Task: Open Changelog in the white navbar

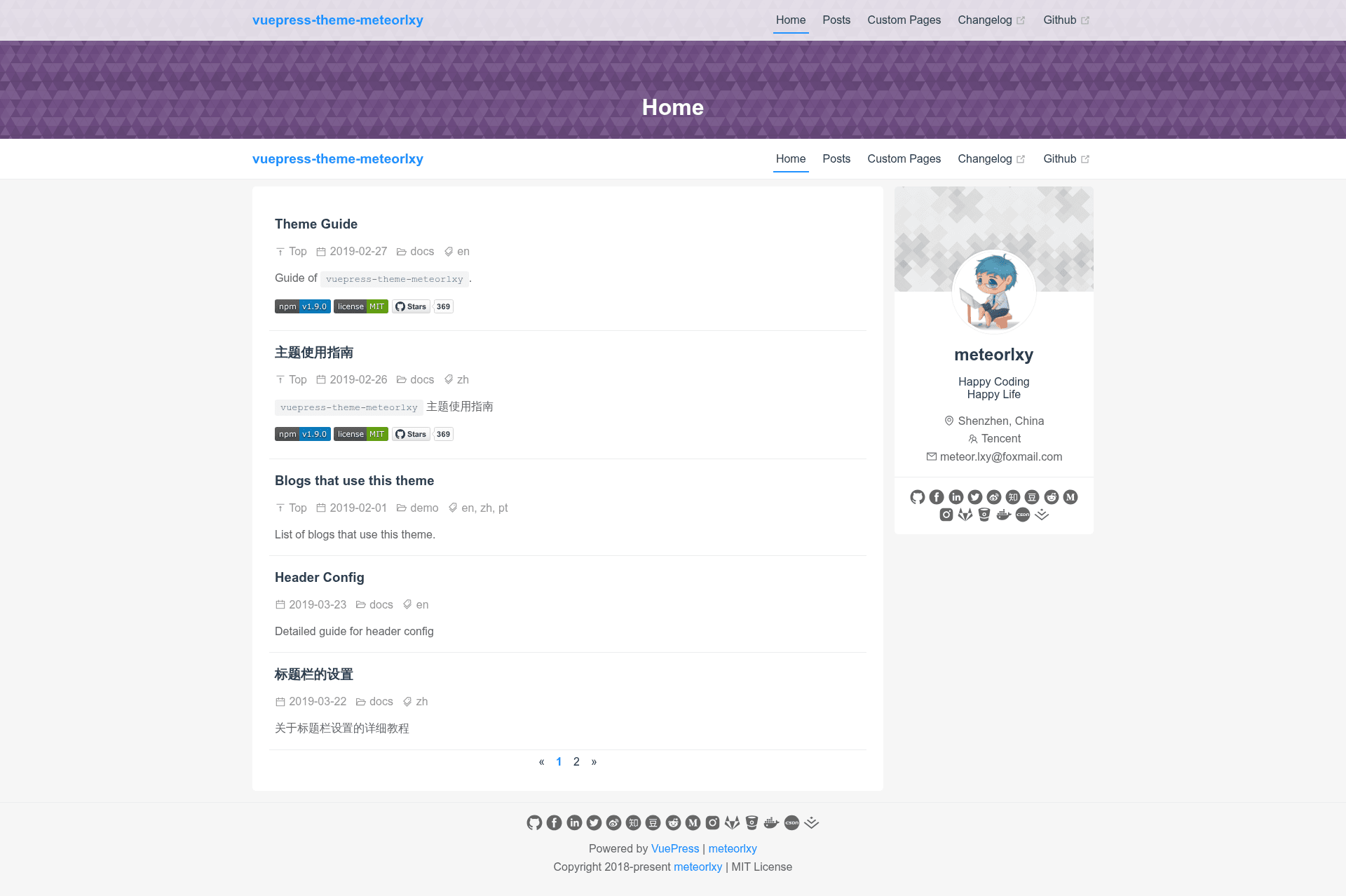Action: pos(991,159)
